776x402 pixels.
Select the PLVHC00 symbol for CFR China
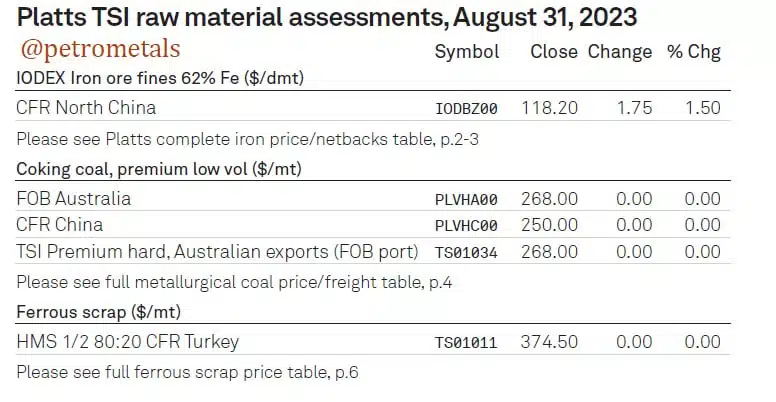click(466, 226)
